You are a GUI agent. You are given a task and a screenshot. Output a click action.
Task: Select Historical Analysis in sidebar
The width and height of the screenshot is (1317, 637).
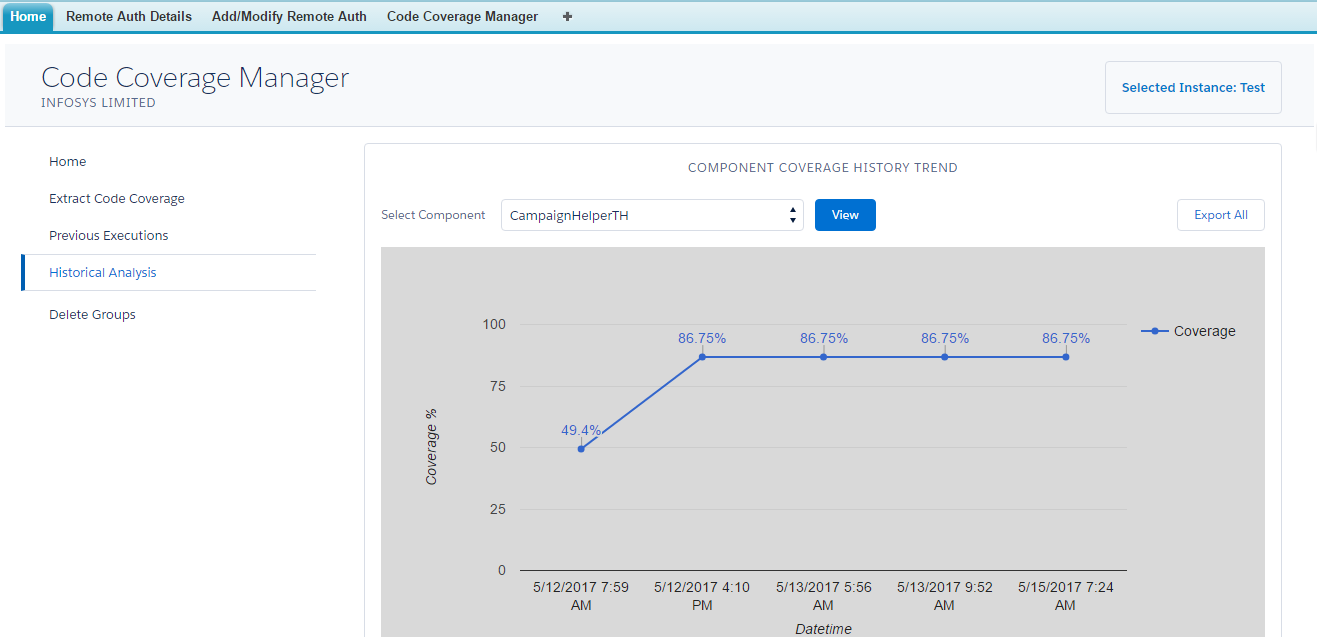pyautogui.click(x=103, y=273)
